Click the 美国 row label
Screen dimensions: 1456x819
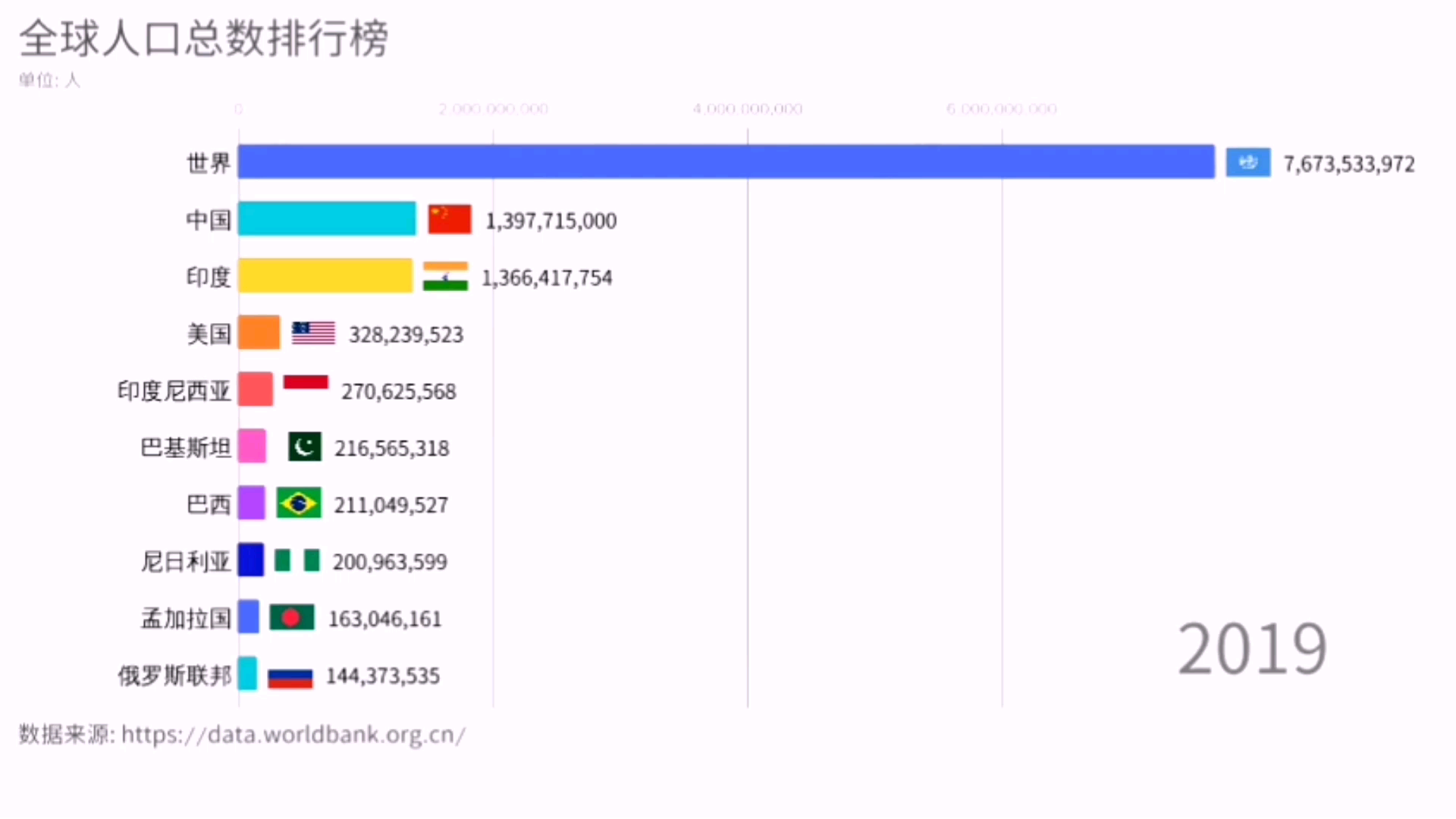tap(209, 333)
